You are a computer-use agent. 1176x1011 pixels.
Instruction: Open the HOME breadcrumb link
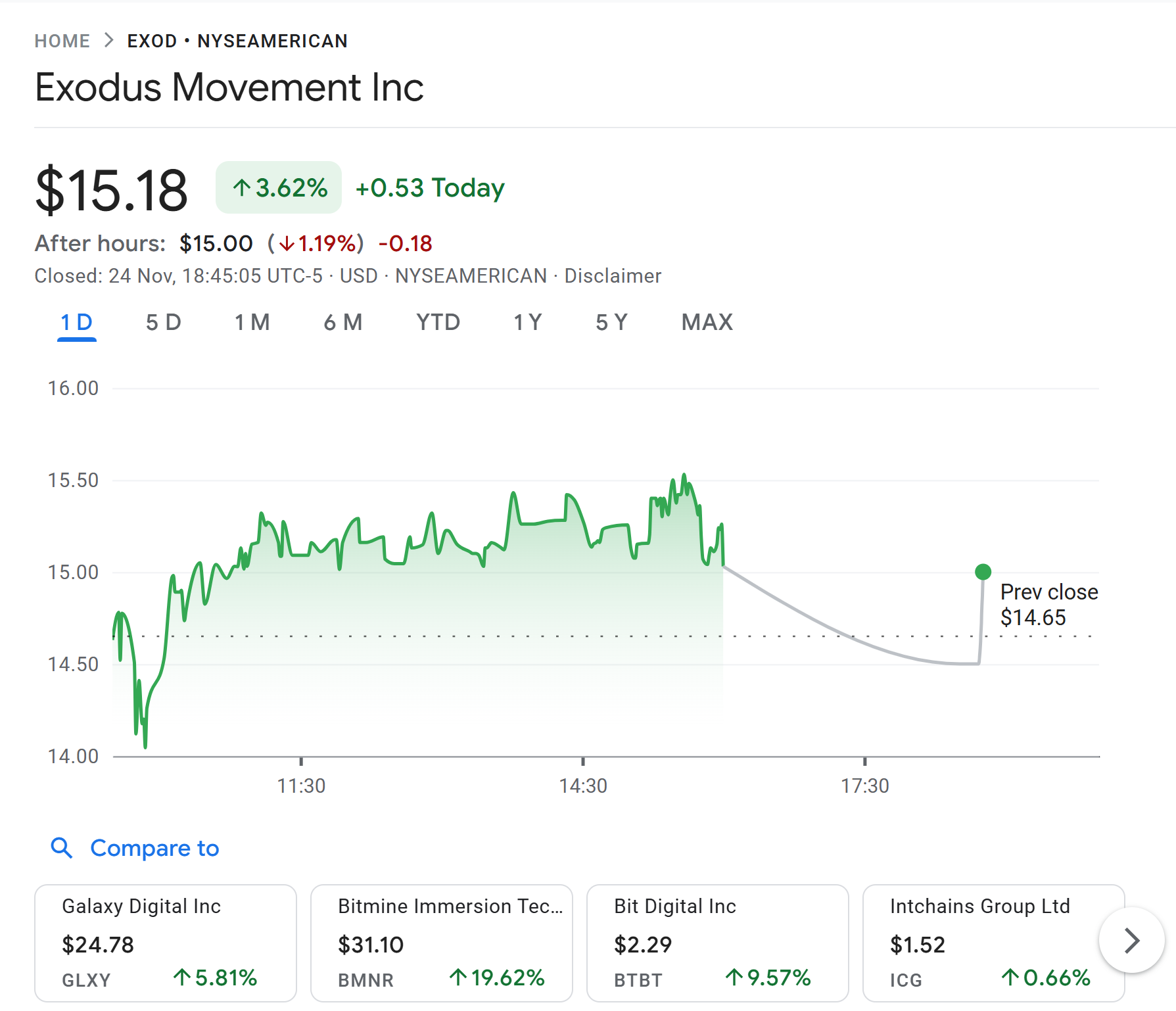(62, 40)
